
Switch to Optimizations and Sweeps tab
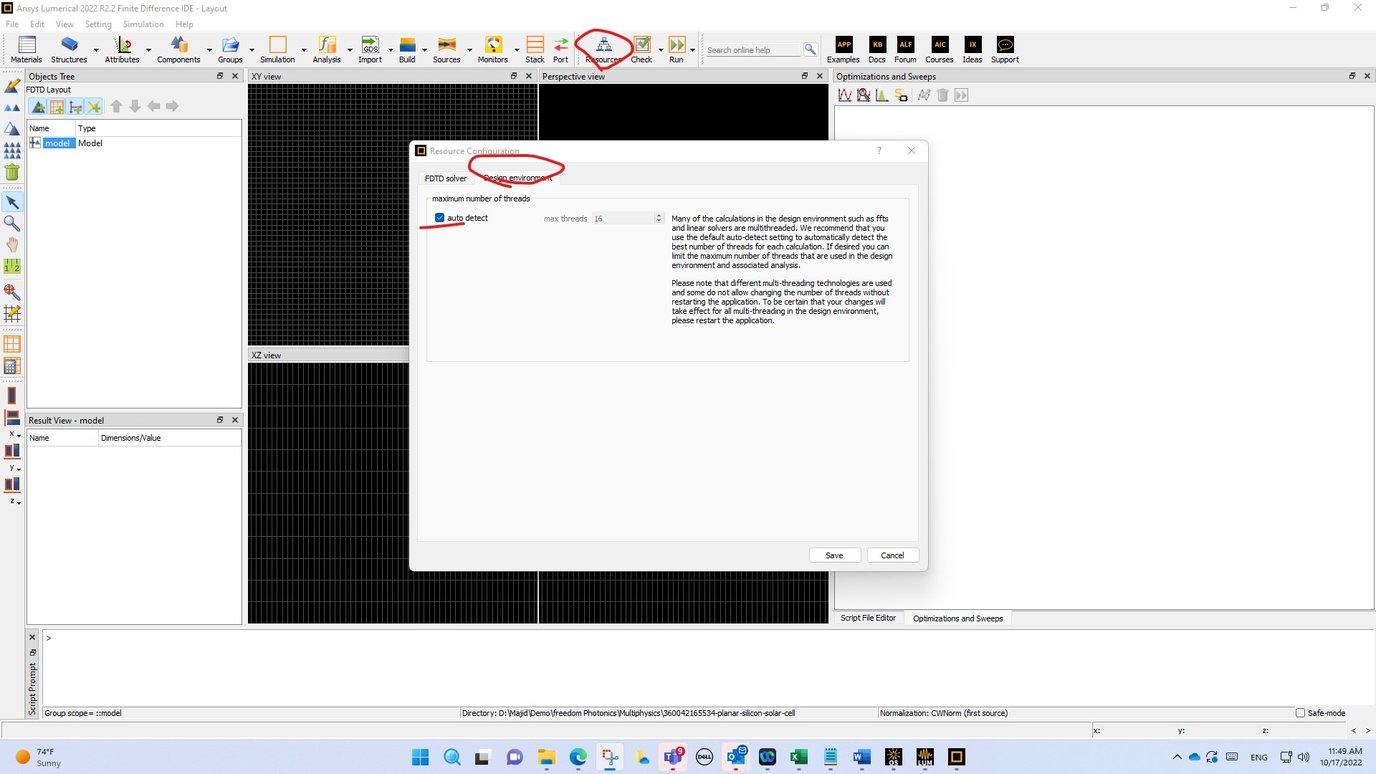[957, 618]
